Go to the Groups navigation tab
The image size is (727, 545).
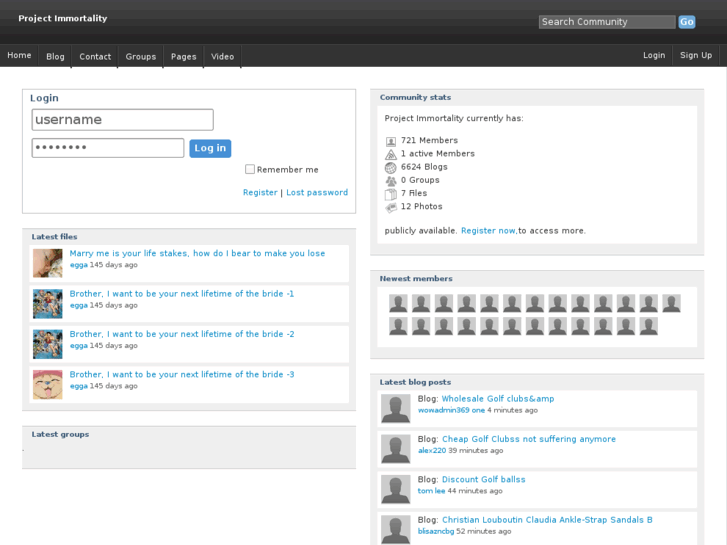[141, 56]
